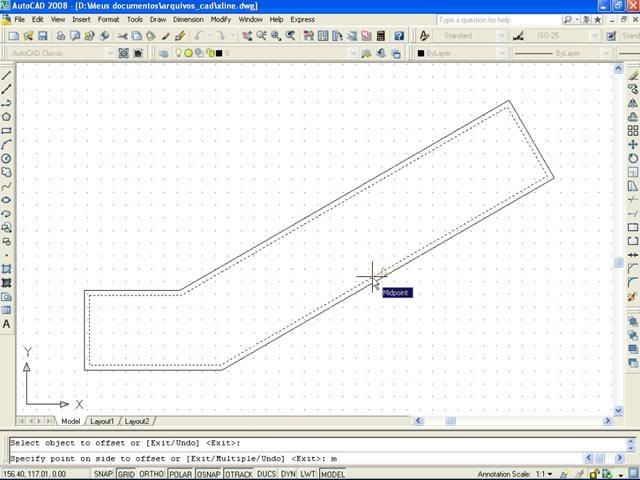Select the Rectangle draw tool
Screen dimensions: 640x480
[x=6, y=131]
